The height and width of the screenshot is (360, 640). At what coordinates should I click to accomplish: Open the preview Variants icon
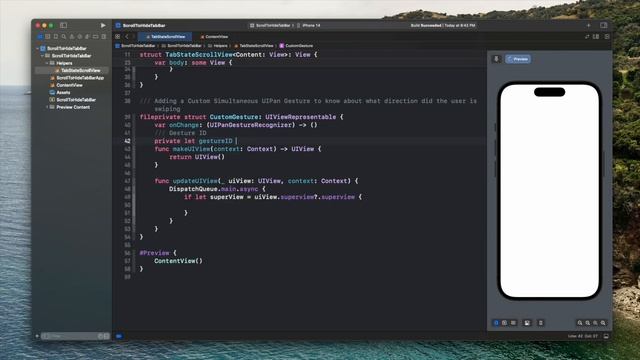coord(513,323)
